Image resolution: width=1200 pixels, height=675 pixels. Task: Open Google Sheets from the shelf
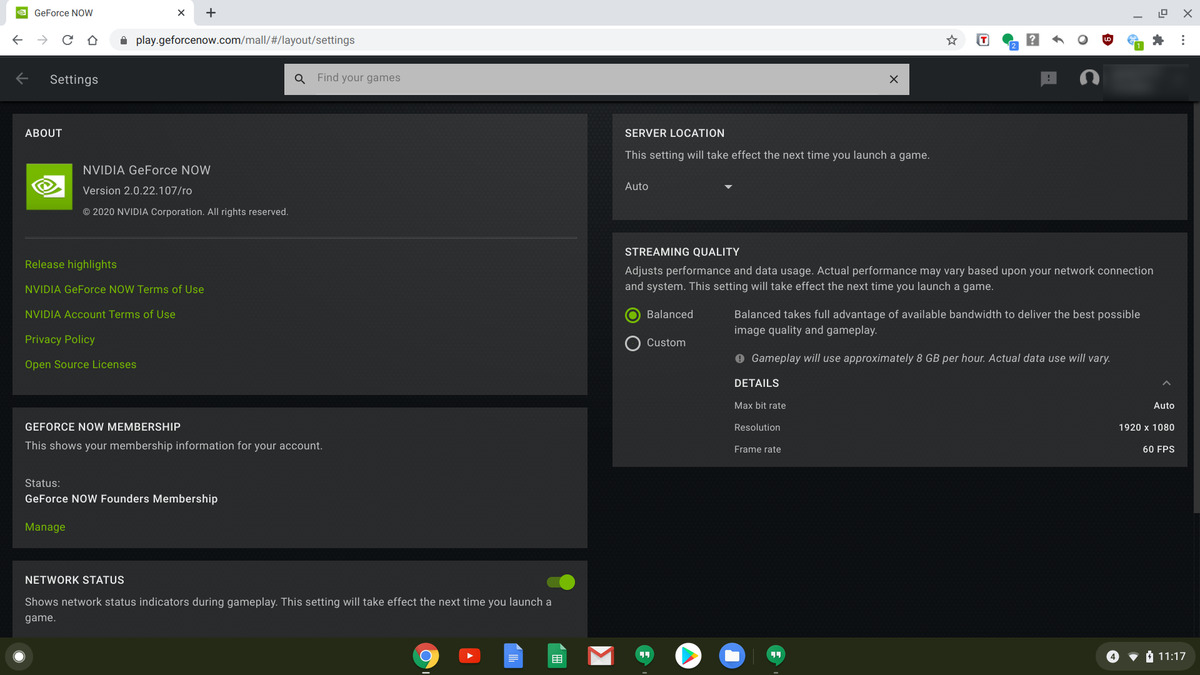[557, 656]
